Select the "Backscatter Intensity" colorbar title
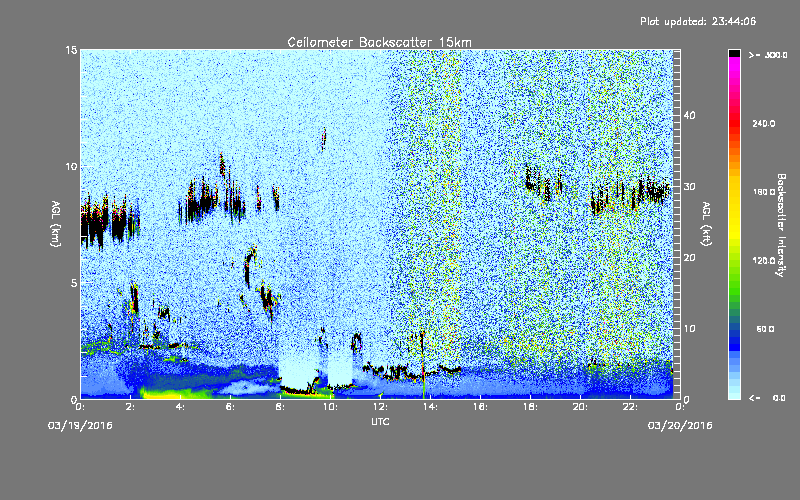800x500 pixels. (781, 225)
